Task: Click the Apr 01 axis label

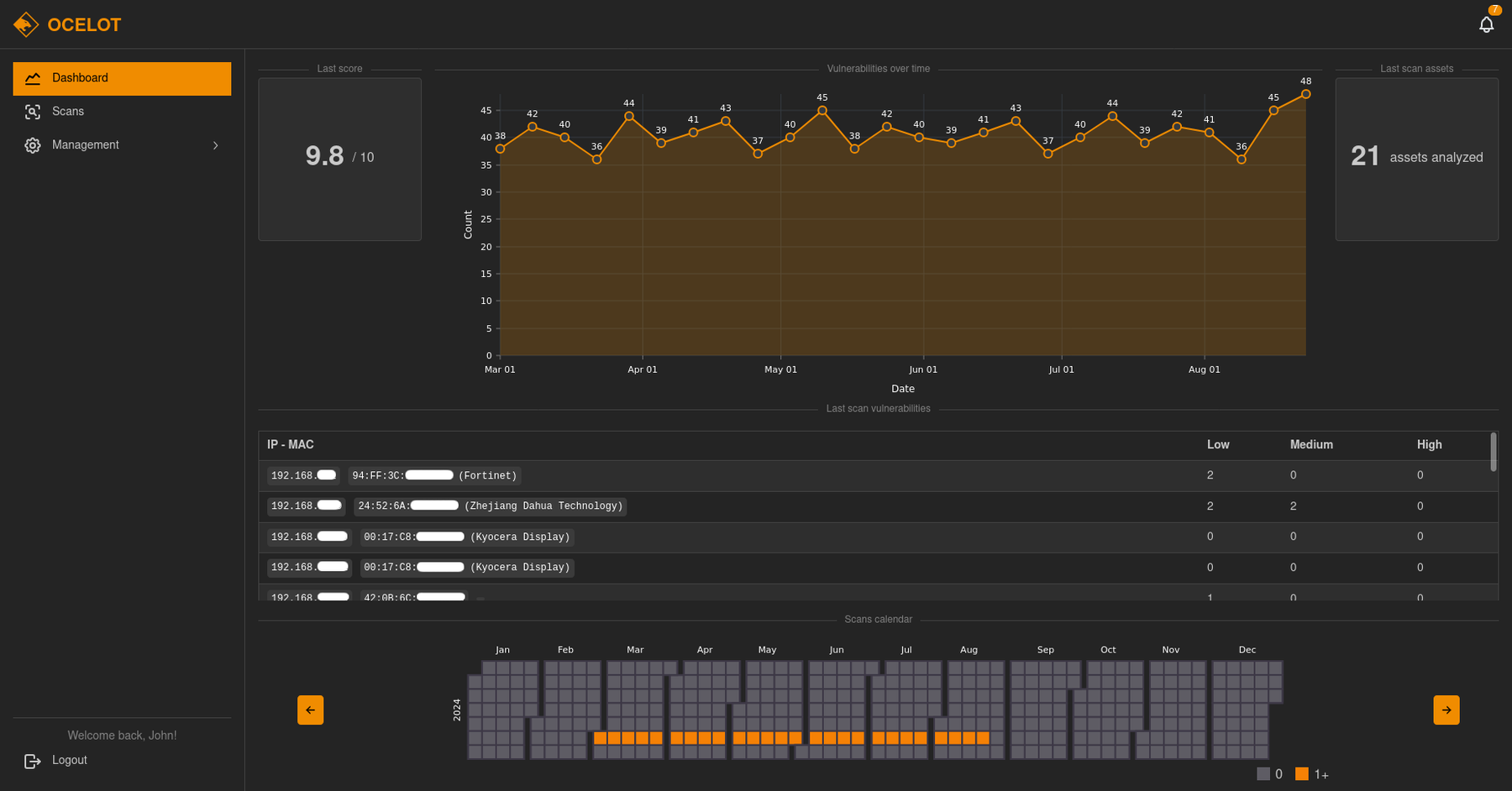Action: coord(643,369)
